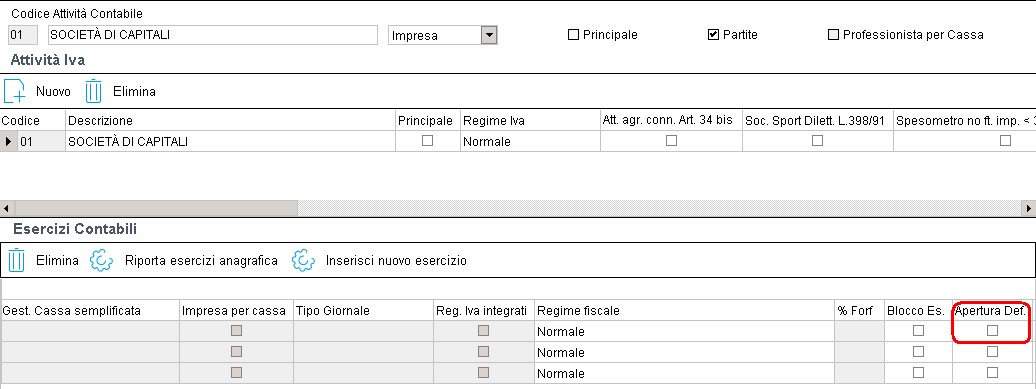Viewport: 1036px width, 389px height.
Task: Click the Elimina trash icon under Attività Iva
Action: [x=94, y=91]
